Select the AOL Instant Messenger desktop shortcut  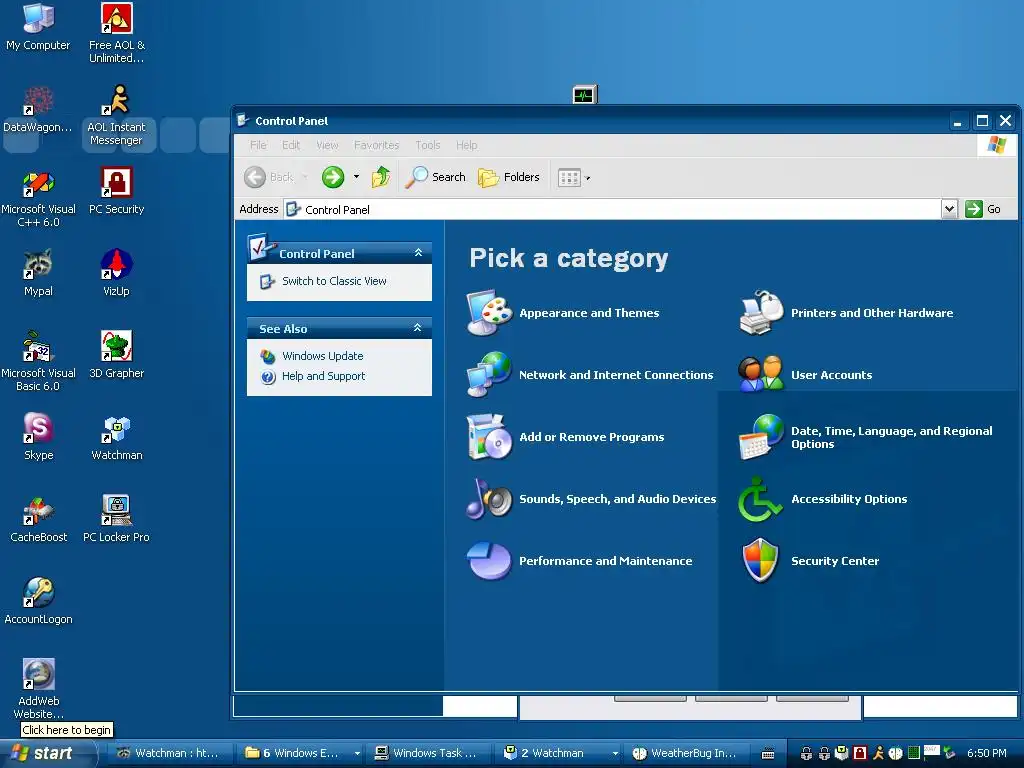(x=116, y=116)
